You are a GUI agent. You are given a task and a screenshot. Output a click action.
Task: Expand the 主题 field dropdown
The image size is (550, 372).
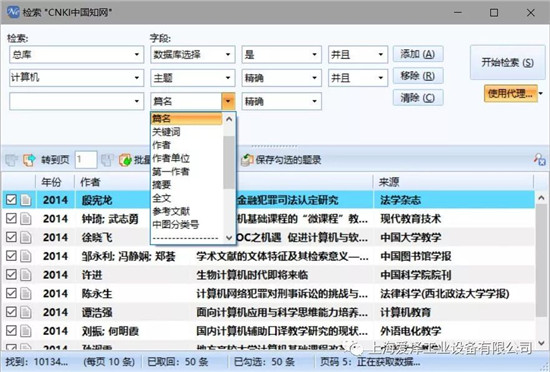[228, 78]
